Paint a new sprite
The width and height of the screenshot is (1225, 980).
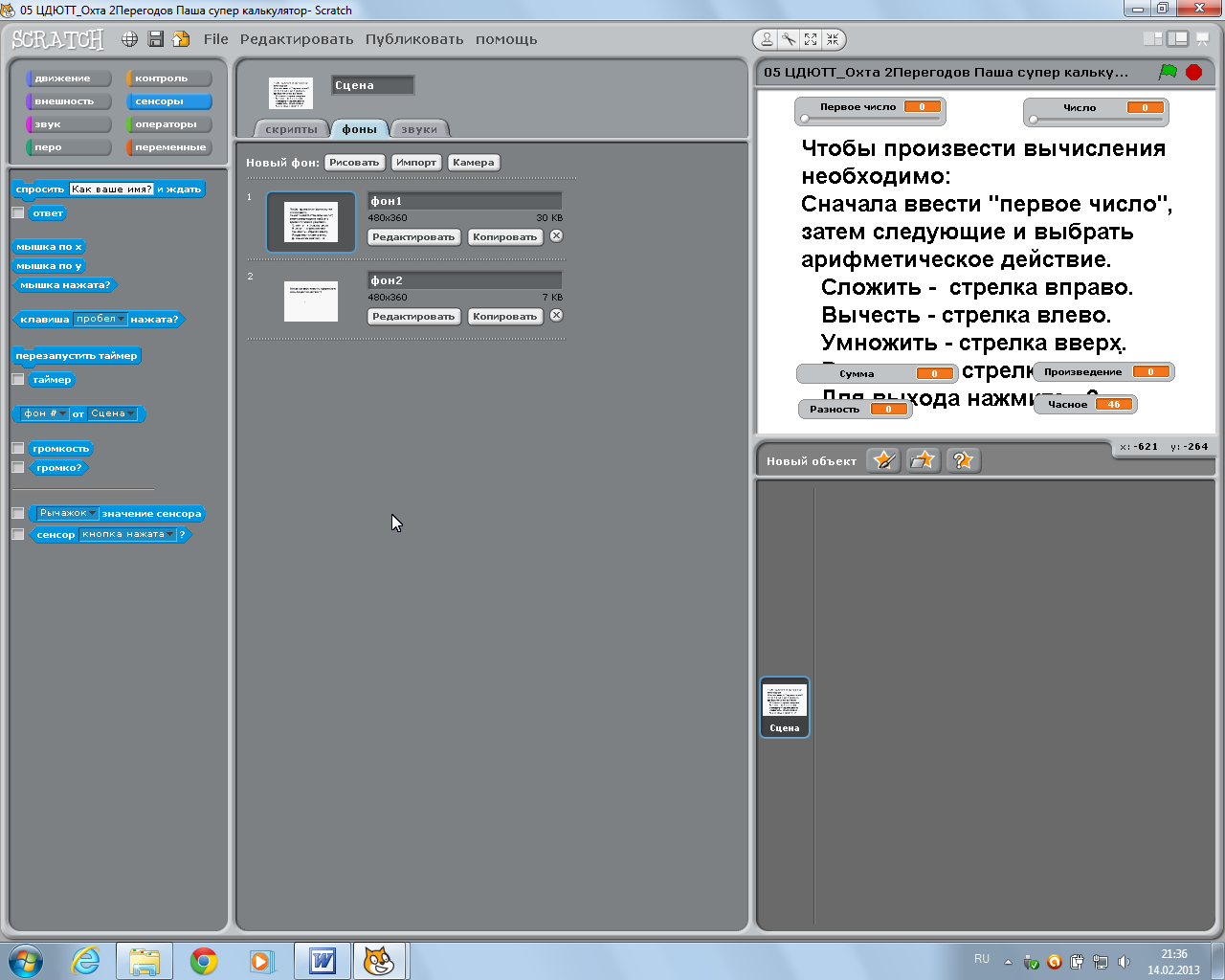[883, 460]
